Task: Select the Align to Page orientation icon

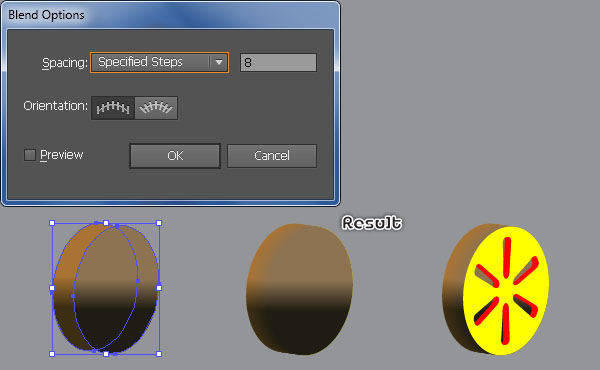Action: coord(113,108)
